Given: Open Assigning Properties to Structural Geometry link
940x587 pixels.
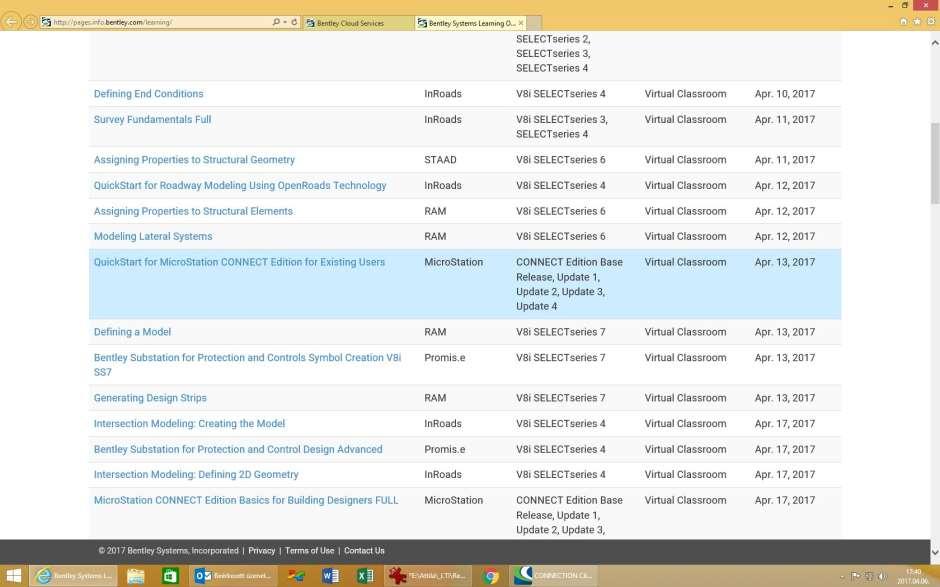Looking at the screenshot, I should [x=194, y=159].
